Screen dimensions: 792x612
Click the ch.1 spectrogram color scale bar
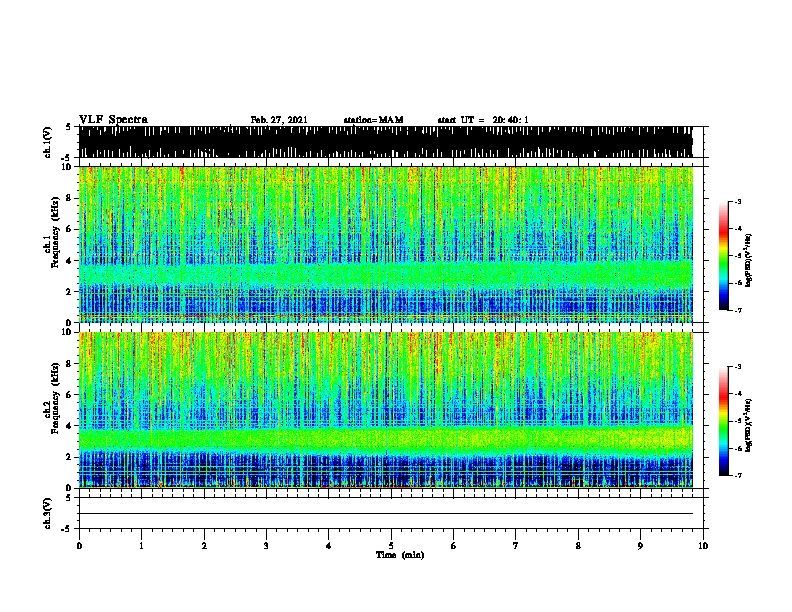coord(723,255)
